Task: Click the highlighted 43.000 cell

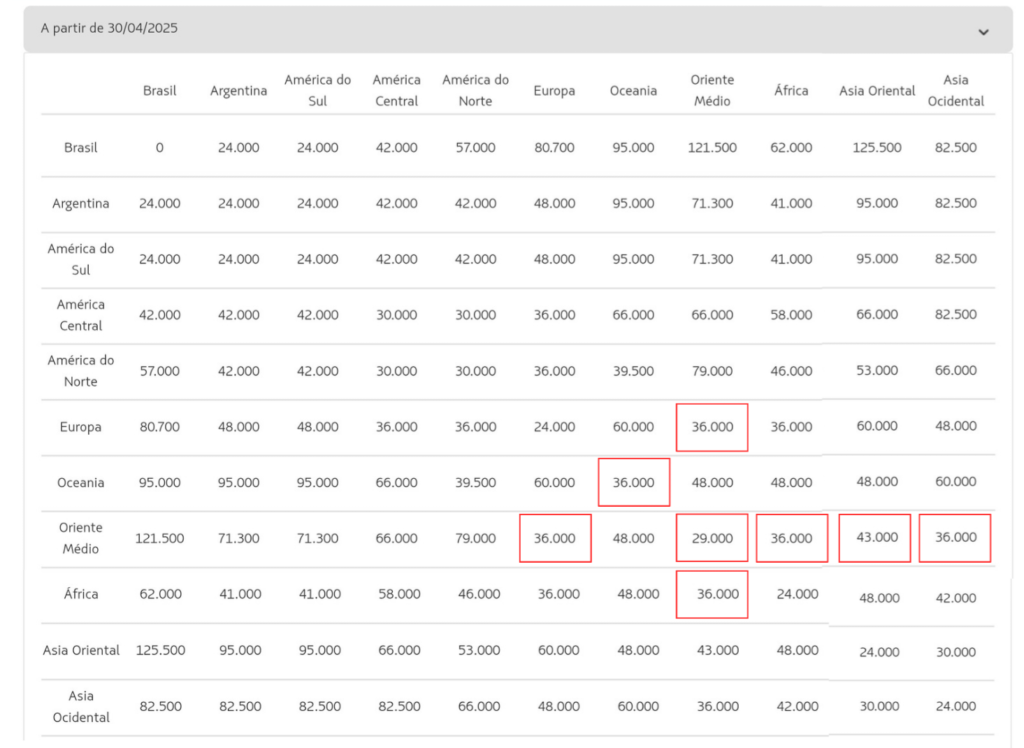Action: coord(875,538)
